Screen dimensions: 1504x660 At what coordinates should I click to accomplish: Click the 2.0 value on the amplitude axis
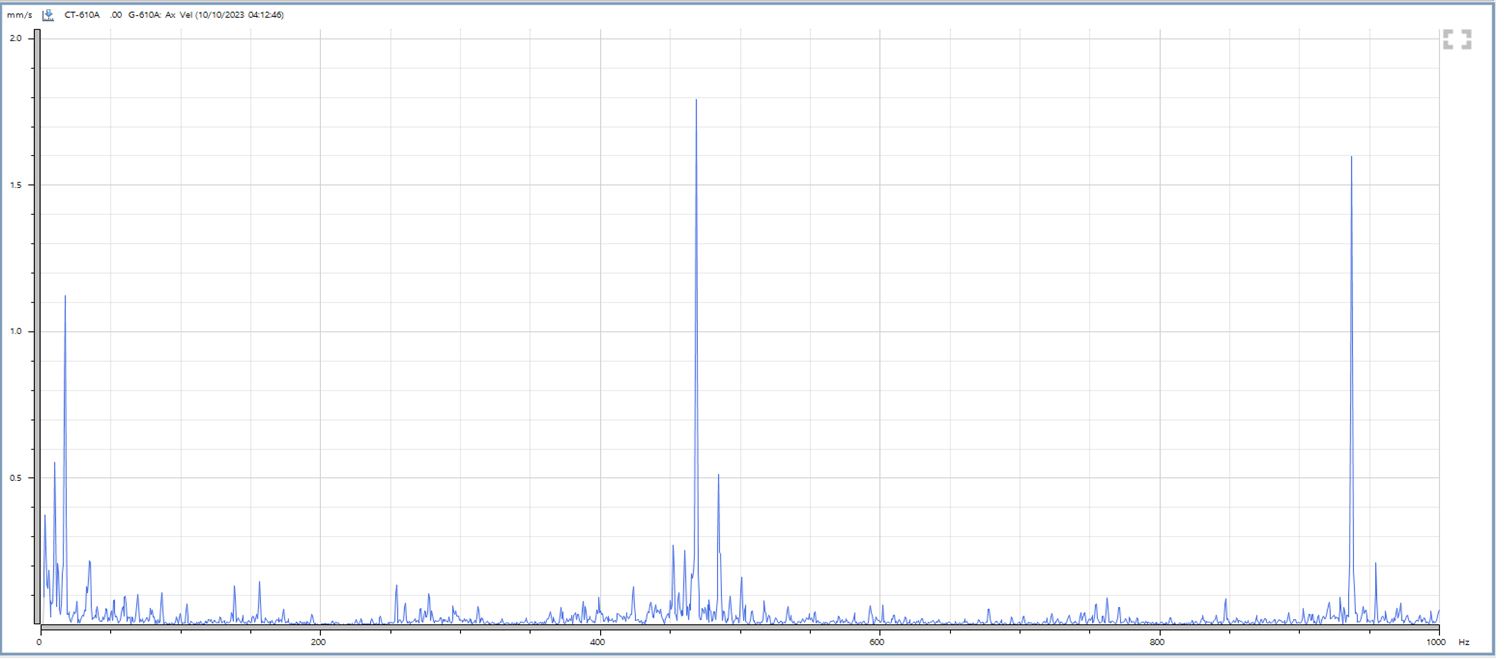[x=16, y=38]
